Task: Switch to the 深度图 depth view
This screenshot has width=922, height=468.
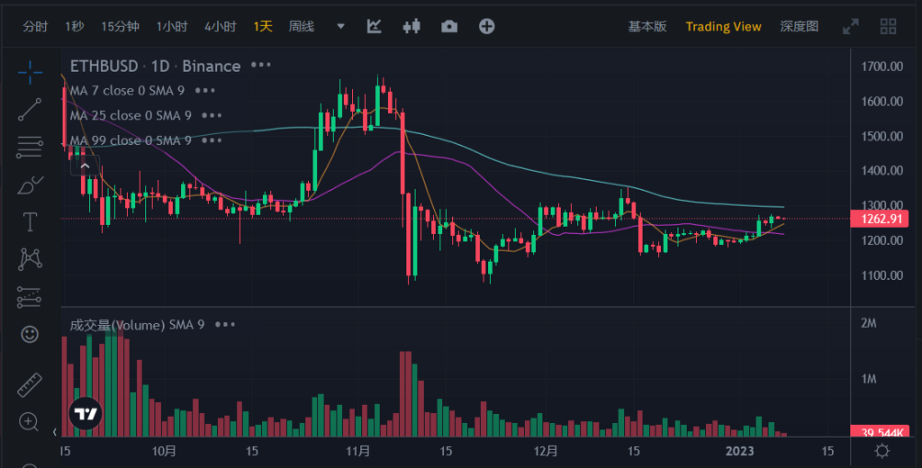Action: 799,27
